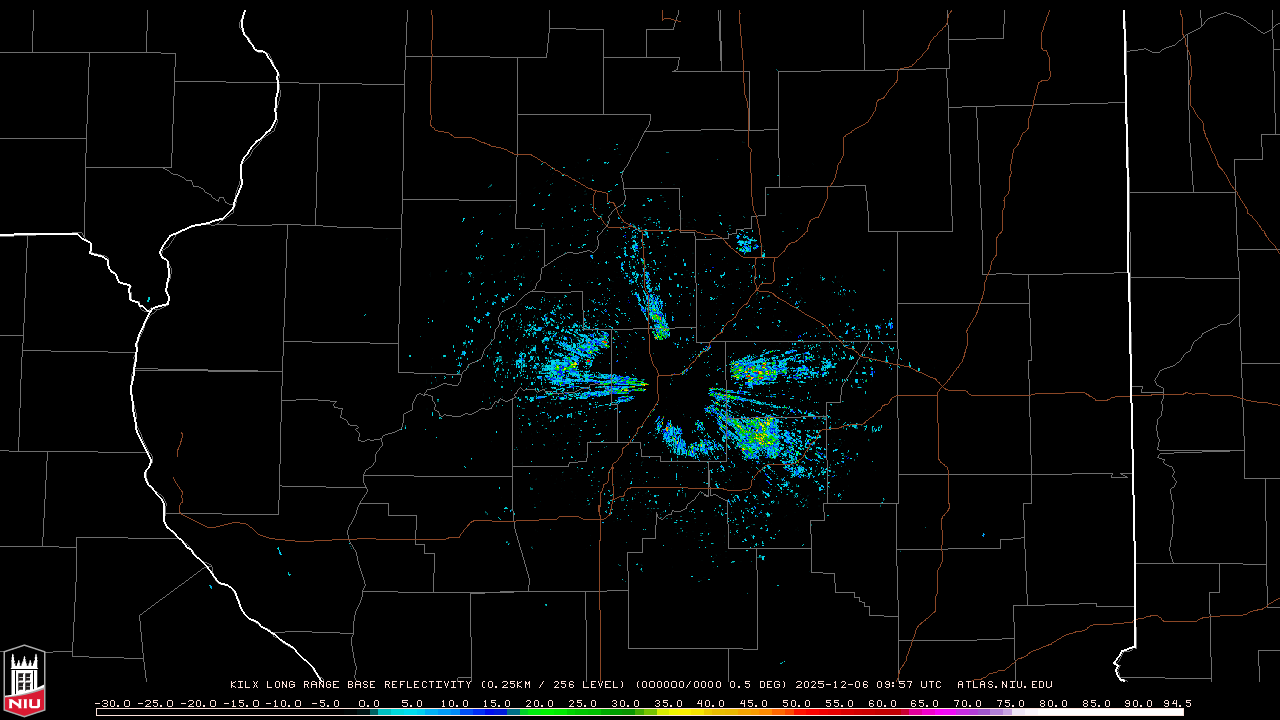Click the 80.0 scale label
The height and width of the screenshot is (720, 1280).
pos(1053,703)
